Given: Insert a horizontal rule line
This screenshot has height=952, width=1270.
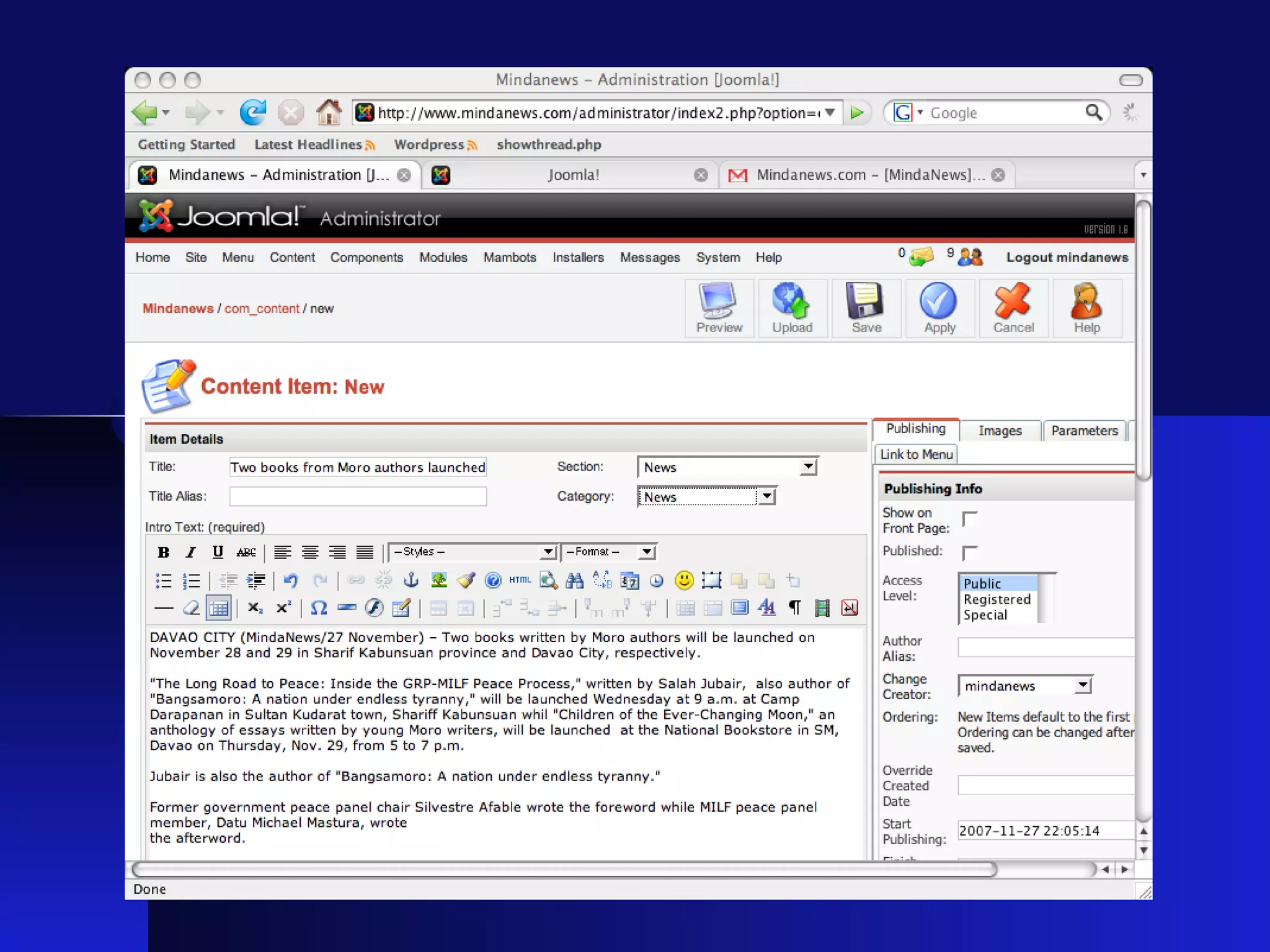Looking at the screenshot, I should 163,608.
